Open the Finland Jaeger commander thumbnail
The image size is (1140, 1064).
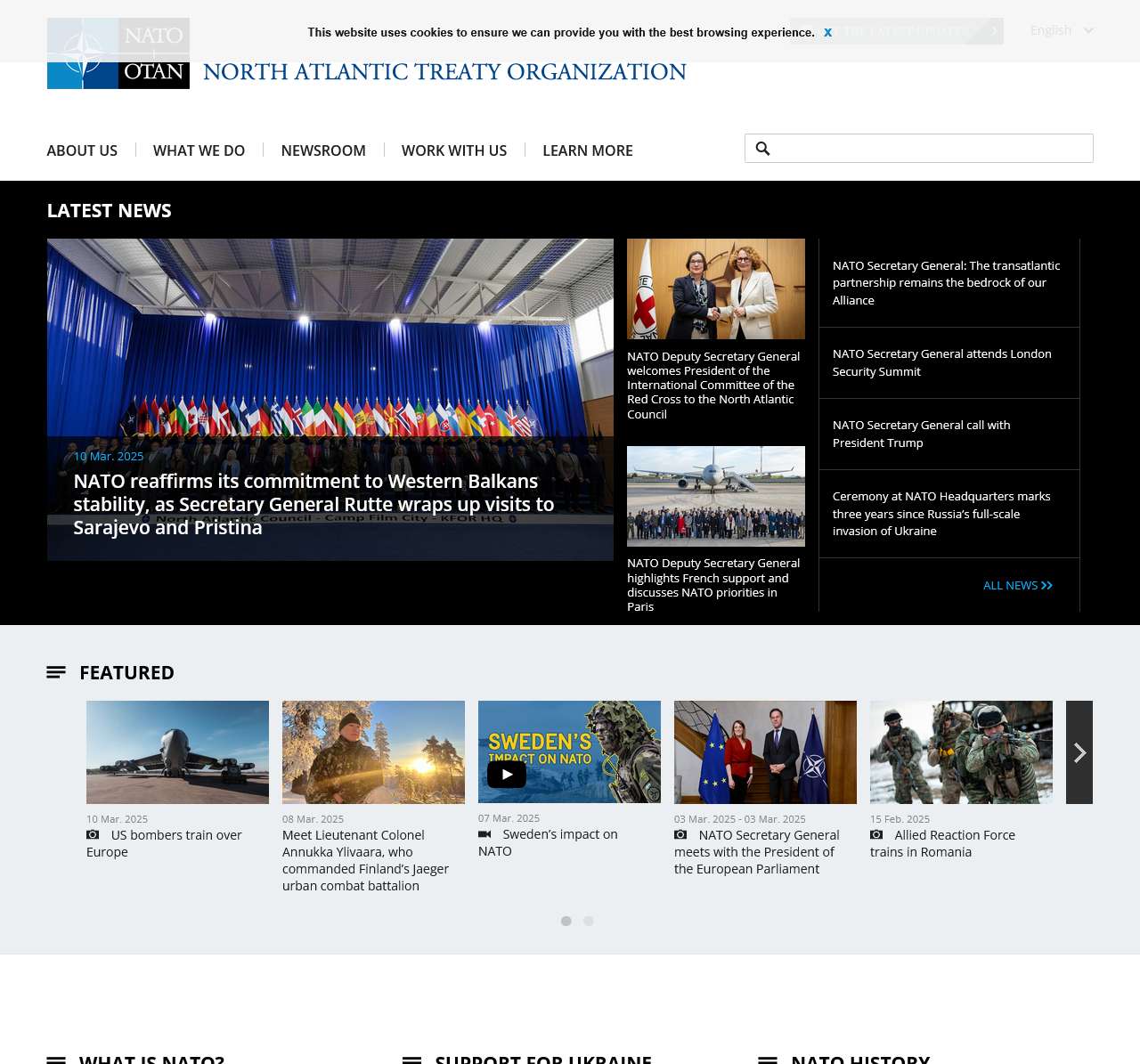373,752
